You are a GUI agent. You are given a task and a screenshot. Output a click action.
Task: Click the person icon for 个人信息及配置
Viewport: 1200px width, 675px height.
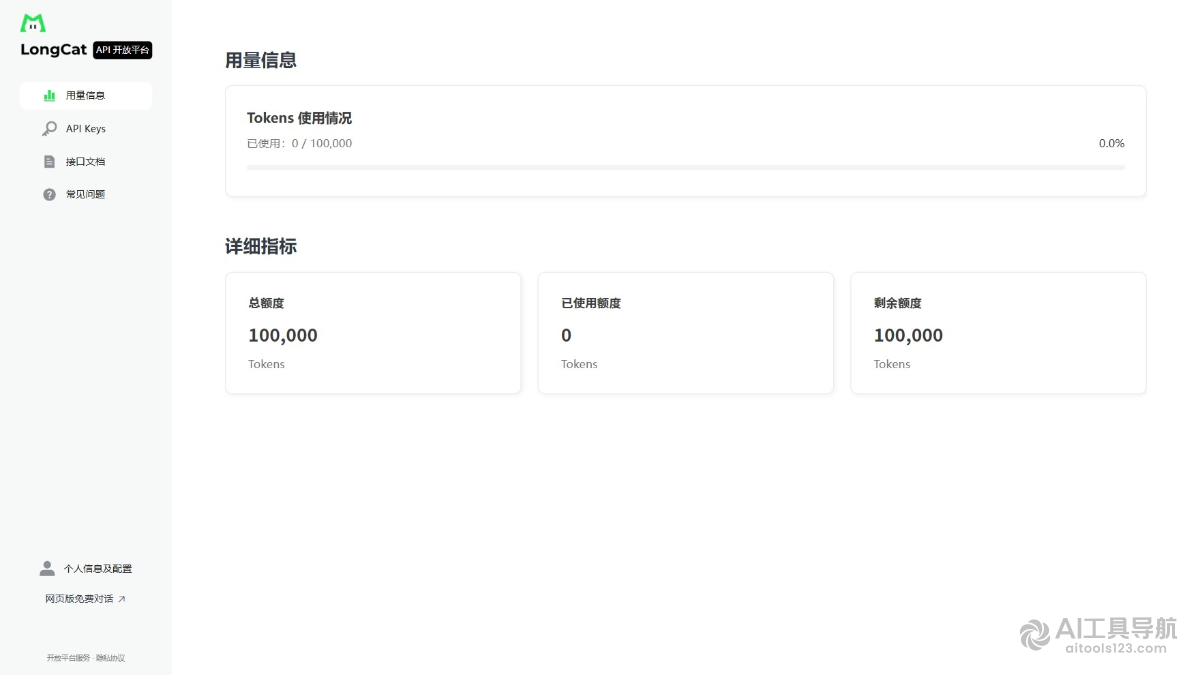coord(47,568)
